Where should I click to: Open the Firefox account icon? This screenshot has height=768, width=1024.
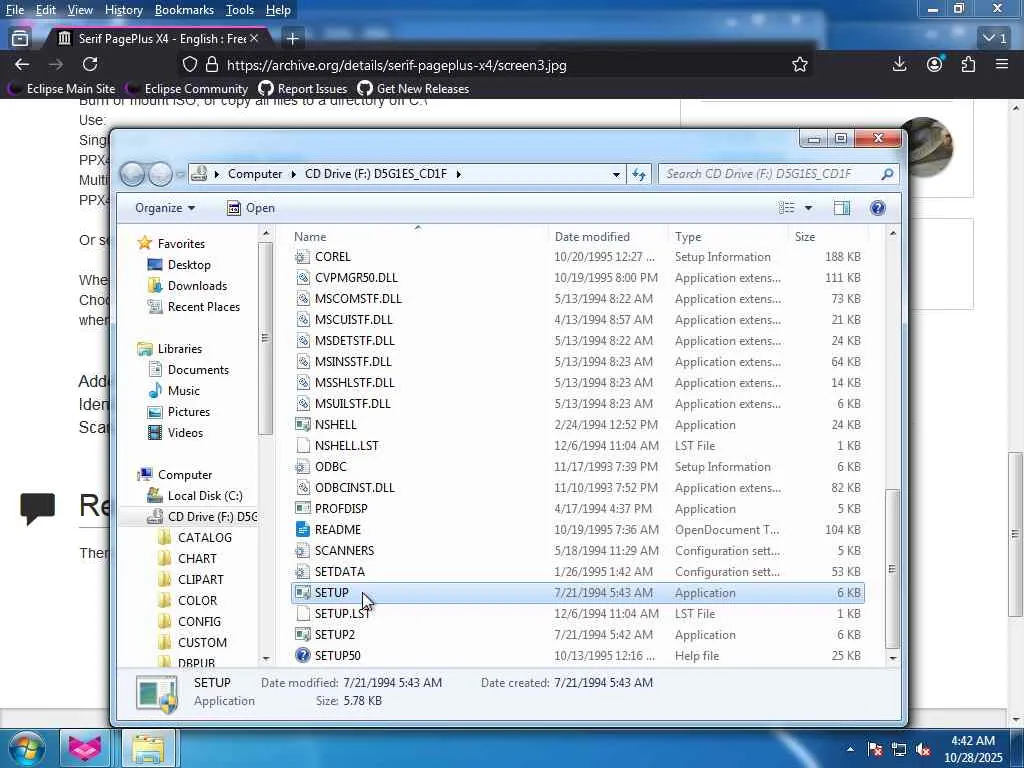(x=935, y=64)
